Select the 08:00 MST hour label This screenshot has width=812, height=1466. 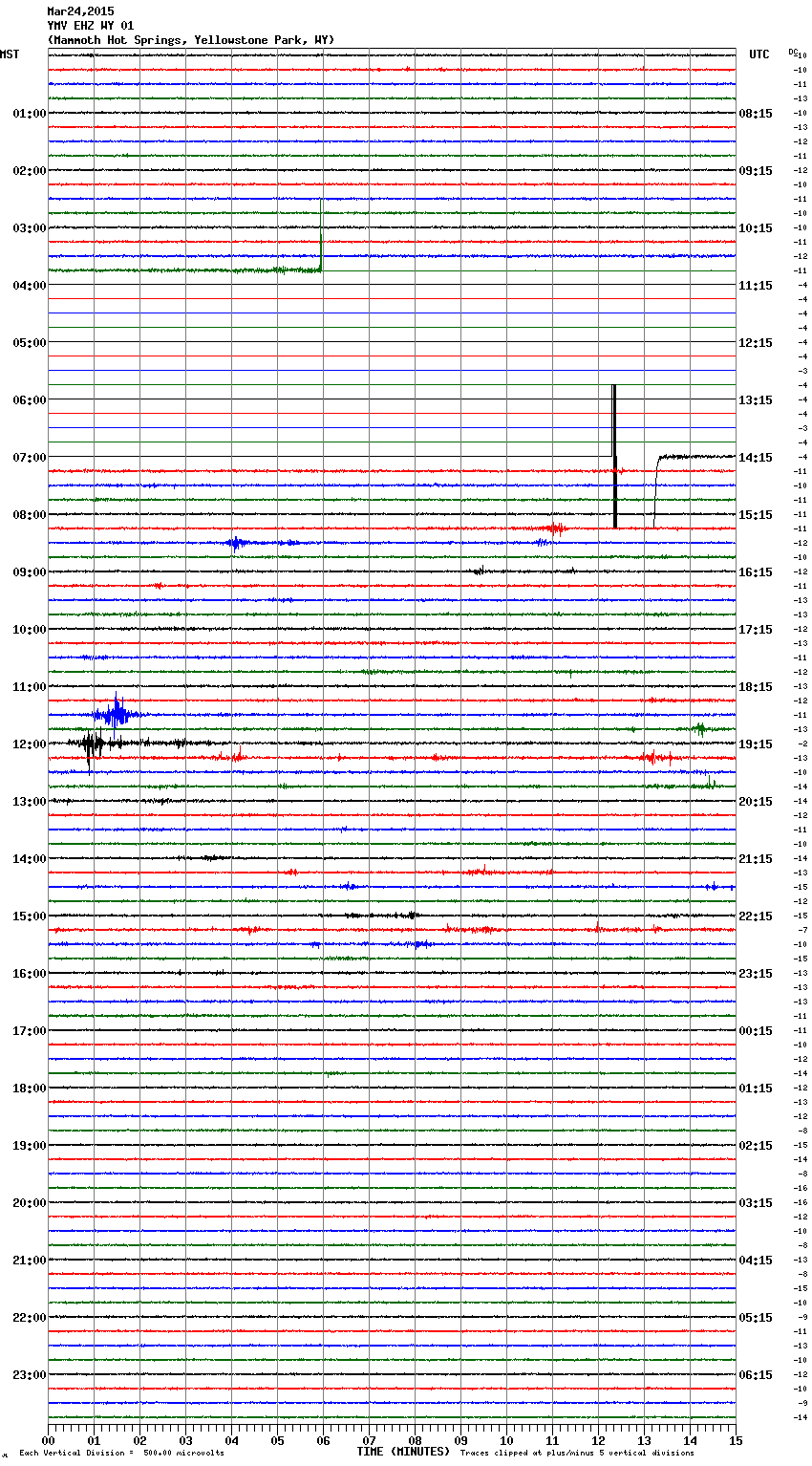(30, 515)
